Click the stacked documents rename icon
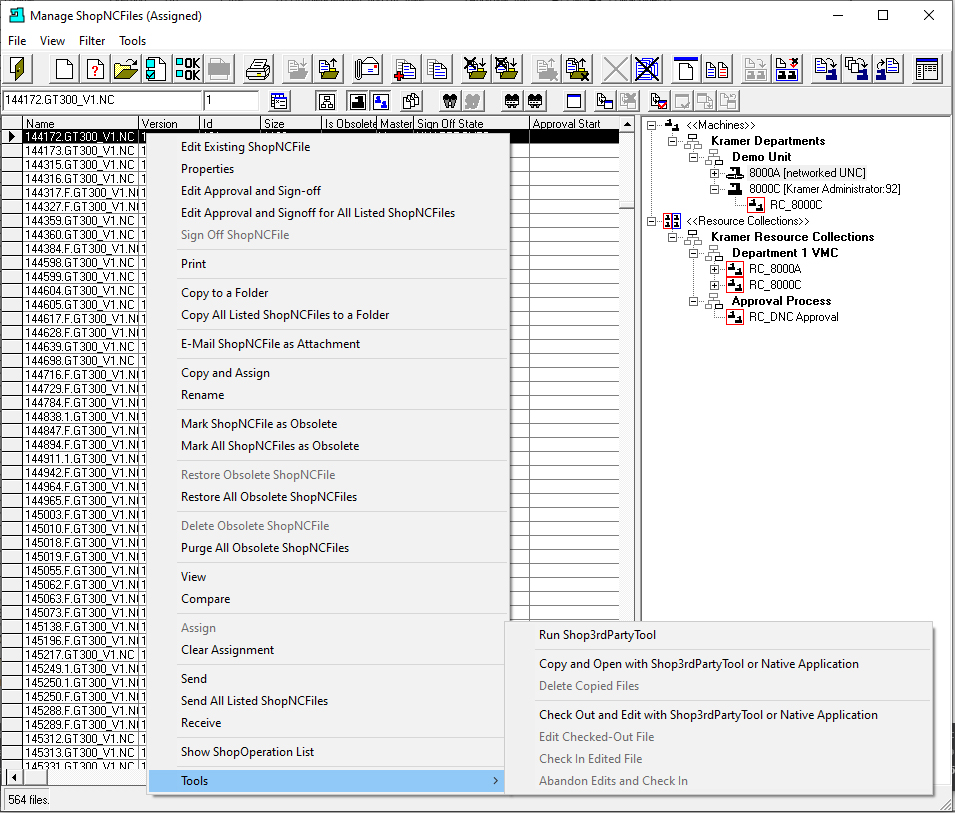The height and width of the screenshot is (813, 955). [437, 69]
